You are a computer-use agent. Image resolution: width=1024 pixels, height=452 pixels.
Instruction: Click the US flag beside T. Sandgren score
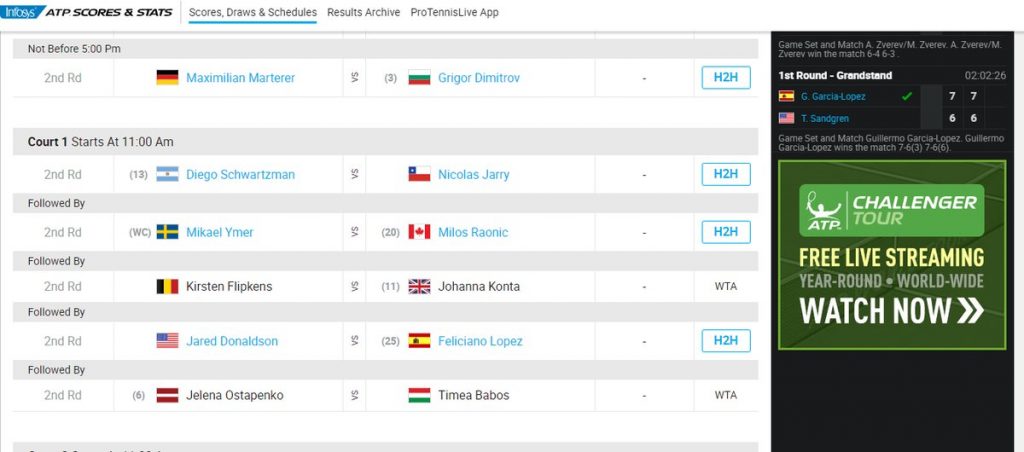pyautogui.click(x=786, y=118)
